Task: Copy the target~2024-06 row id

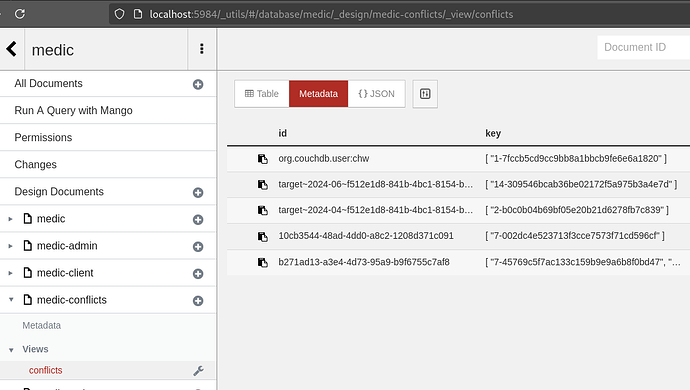Action: (x=263, y=185)
